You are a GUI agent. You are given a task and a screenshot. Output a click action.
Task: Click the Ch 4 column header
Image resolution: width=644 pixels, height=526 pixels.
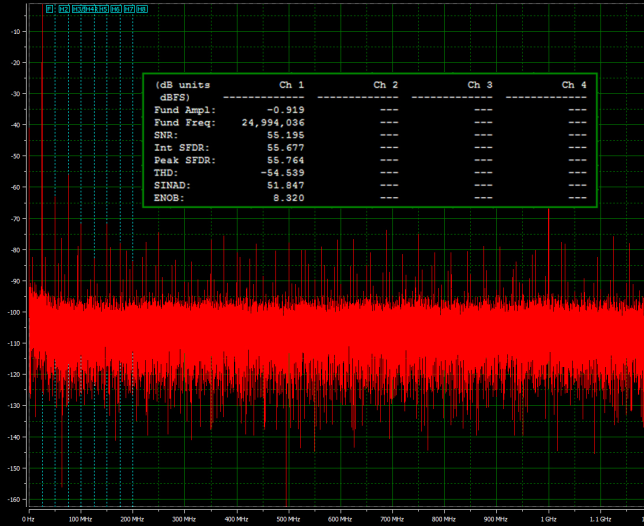tap(574, 85)
